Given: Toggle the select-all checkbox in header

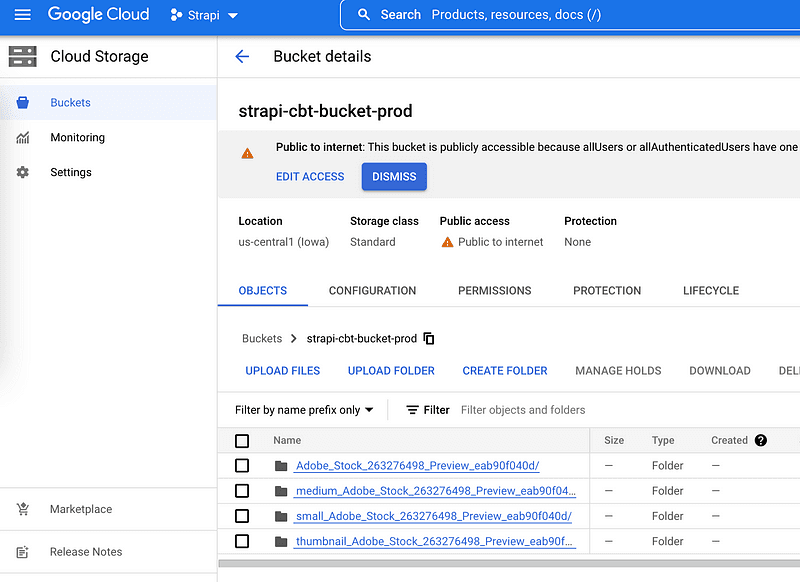Looking at the screenshot, I should (x=242, y=441).
